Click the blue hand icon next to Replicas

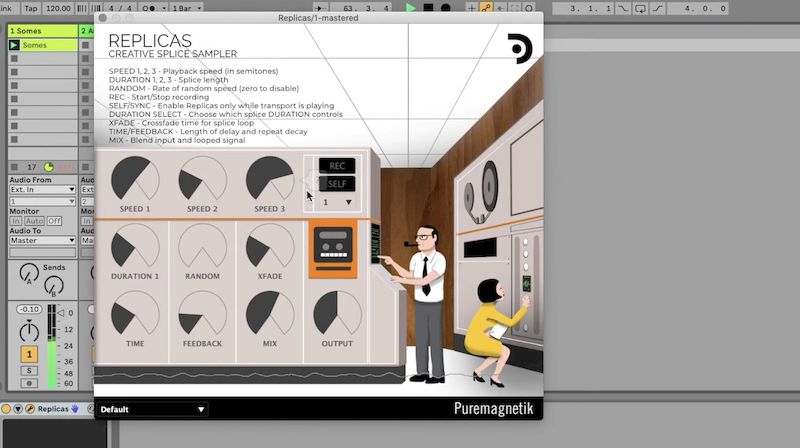75,409
